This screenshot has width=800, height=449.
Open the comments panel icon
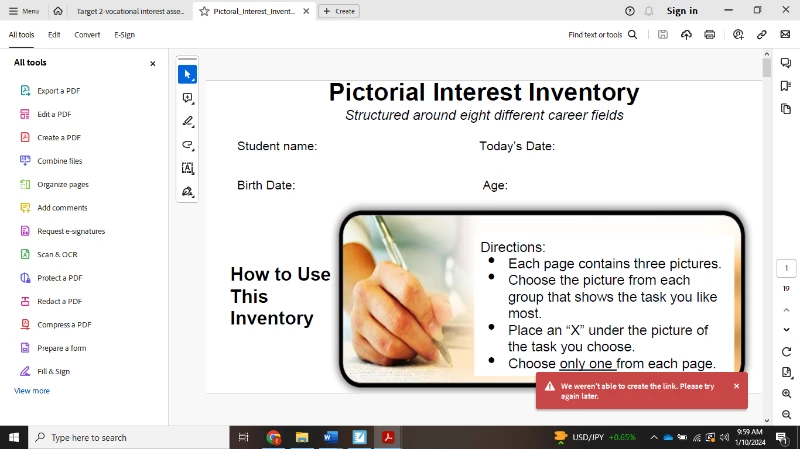pyautogui.click(x=786, y=63)
